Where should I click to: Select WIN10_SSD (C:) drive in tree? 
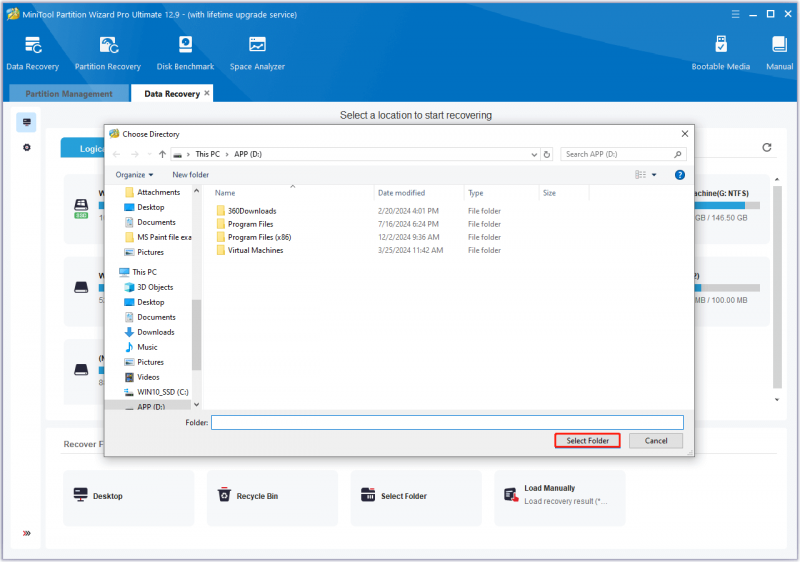pyautogui.click(x=157, y=392)
